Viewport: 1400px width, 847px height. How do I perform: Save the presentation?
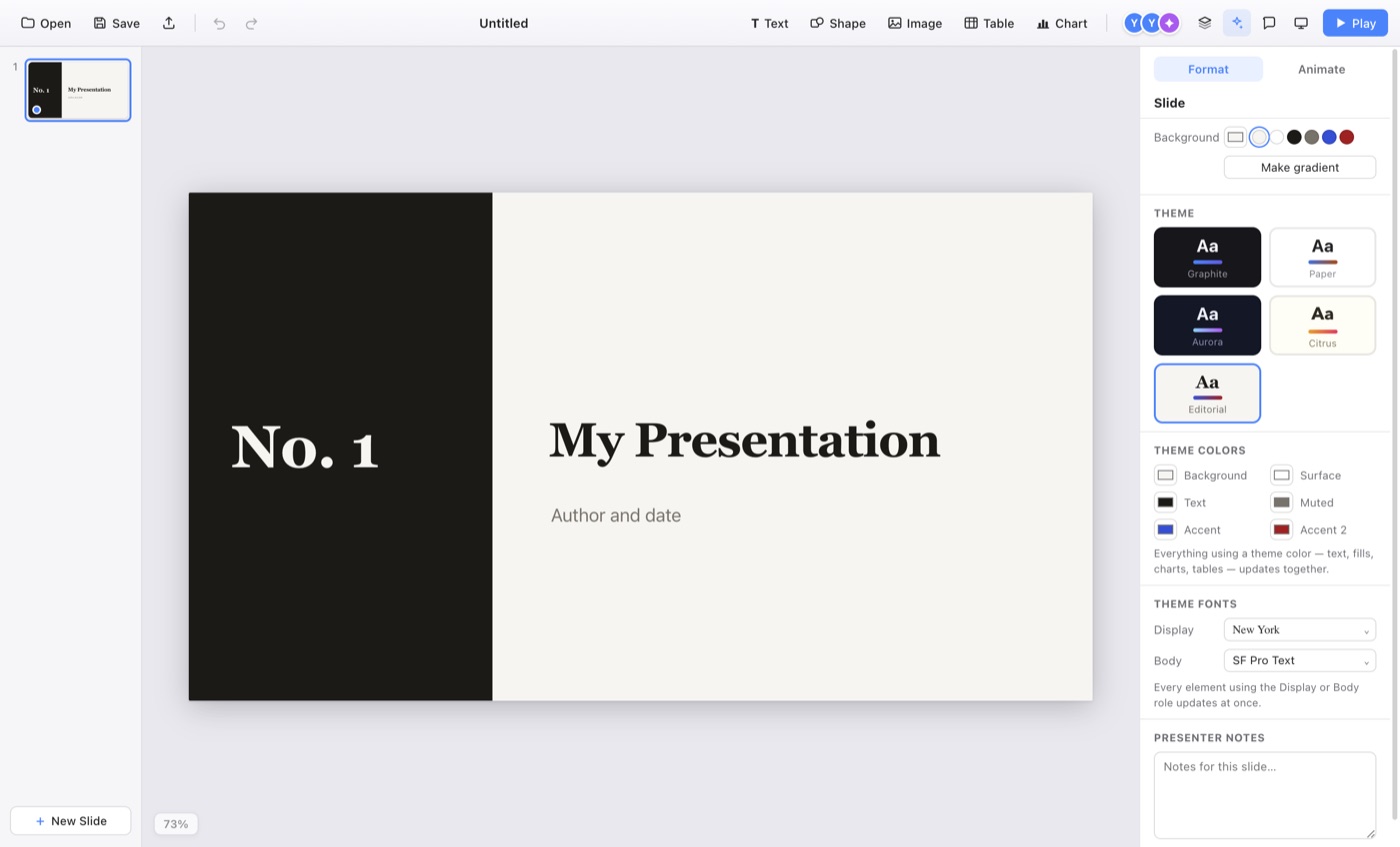pos(116,23)
